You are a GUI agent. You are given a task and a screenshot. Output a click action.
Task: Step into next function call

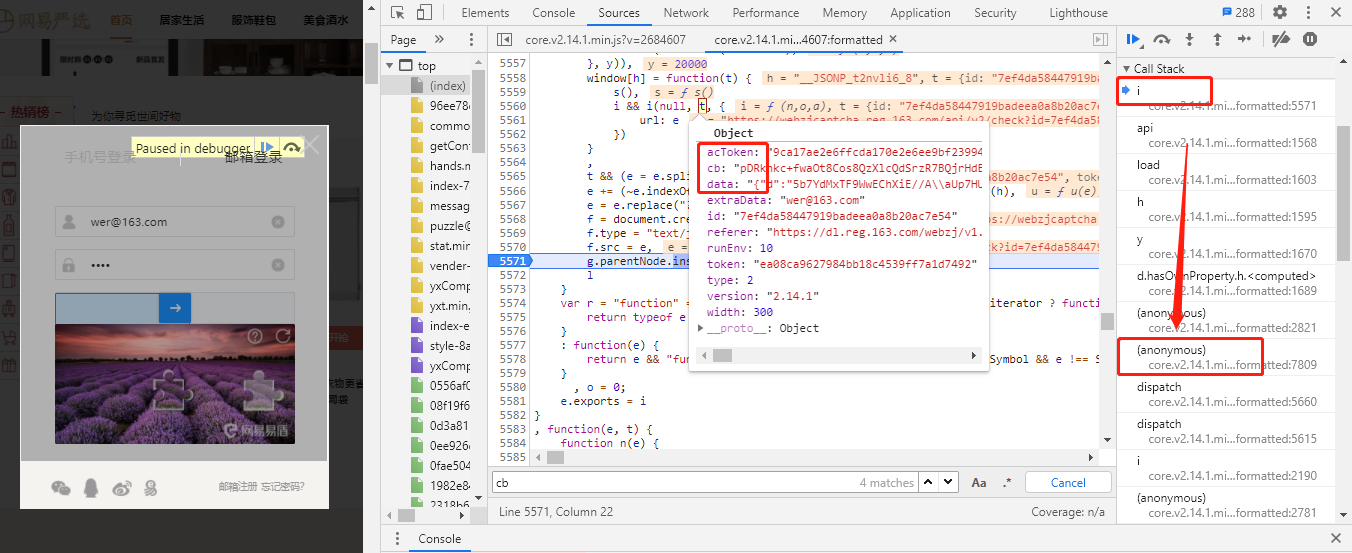coord(1189,39)
